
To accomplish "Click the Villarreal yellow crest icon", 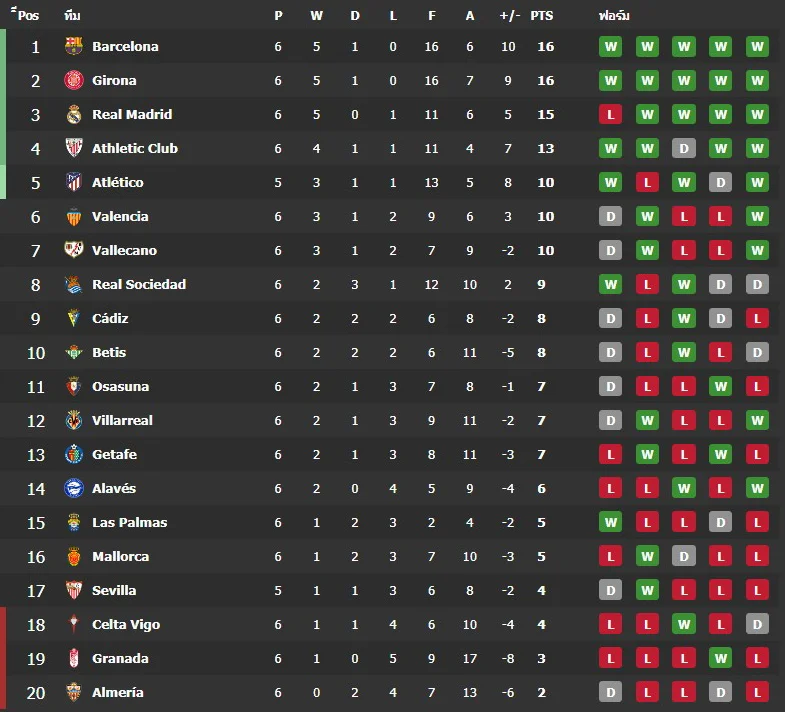I will click(x=74, y=420).
